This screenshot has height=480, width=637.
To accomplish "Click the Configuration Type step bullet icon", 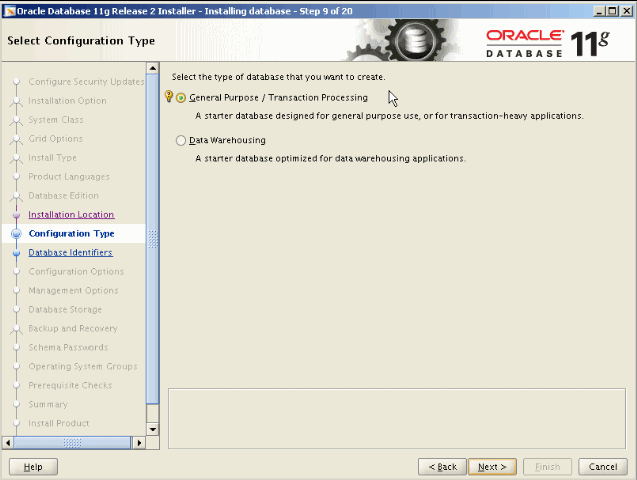I will pyautogui.click(x=16, y=234).
